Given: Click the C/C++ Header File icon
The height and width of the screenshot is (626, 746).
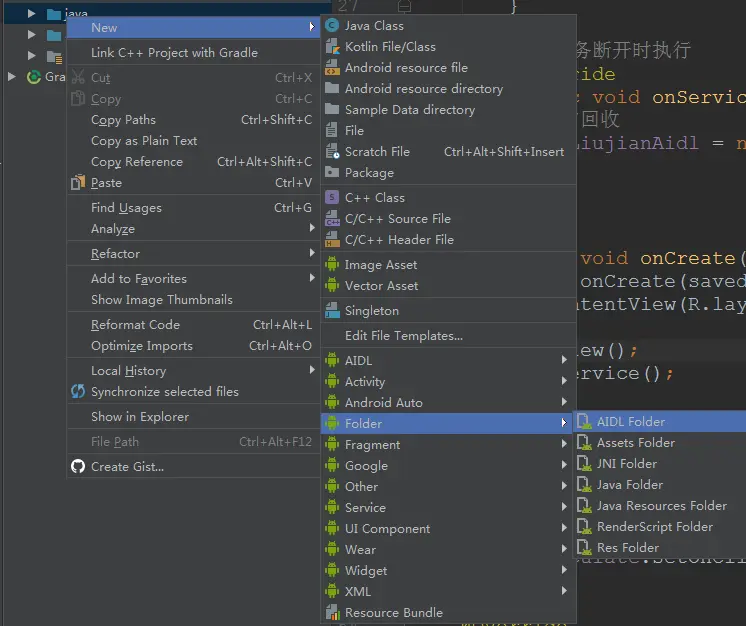Looking at the screenshot, I should (x=332, y=240).
